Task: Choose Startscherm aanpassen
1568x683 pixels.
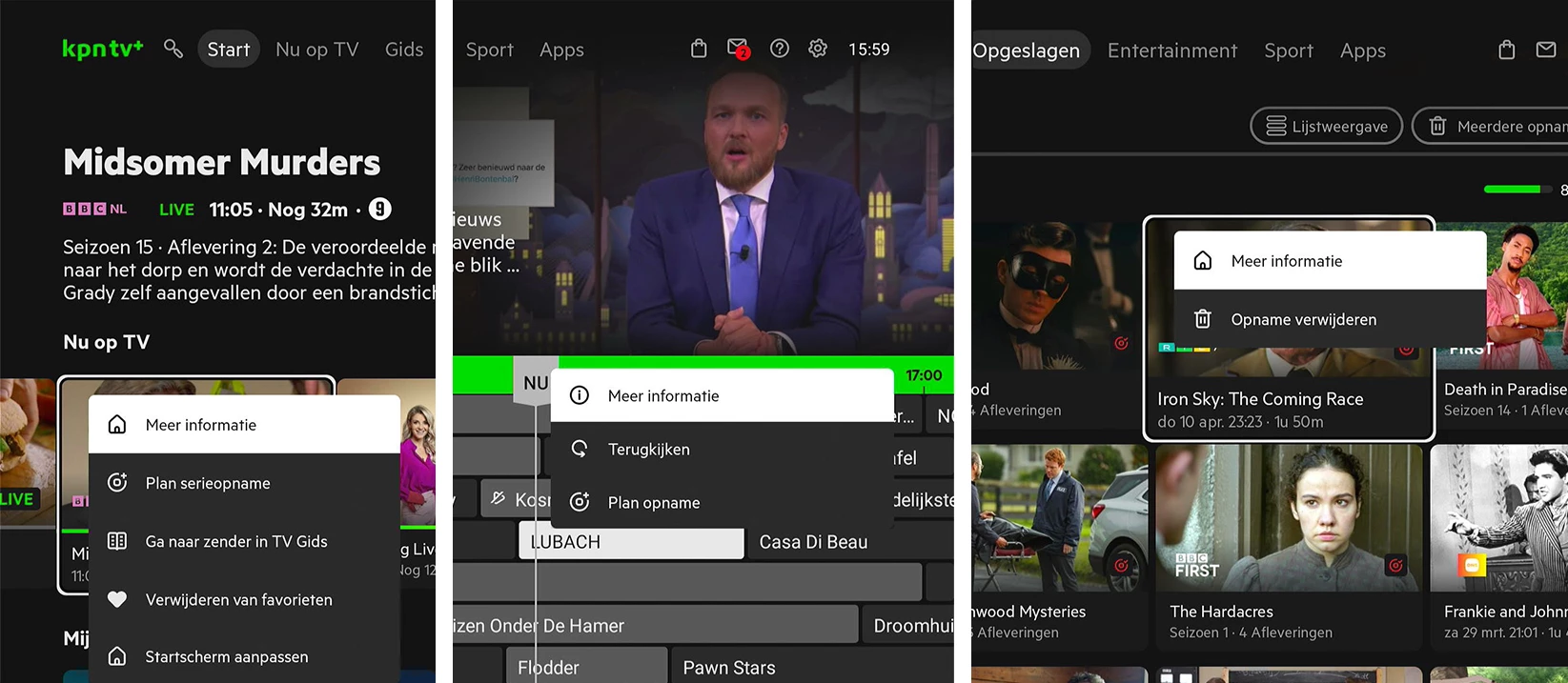Action: [244, 656]
